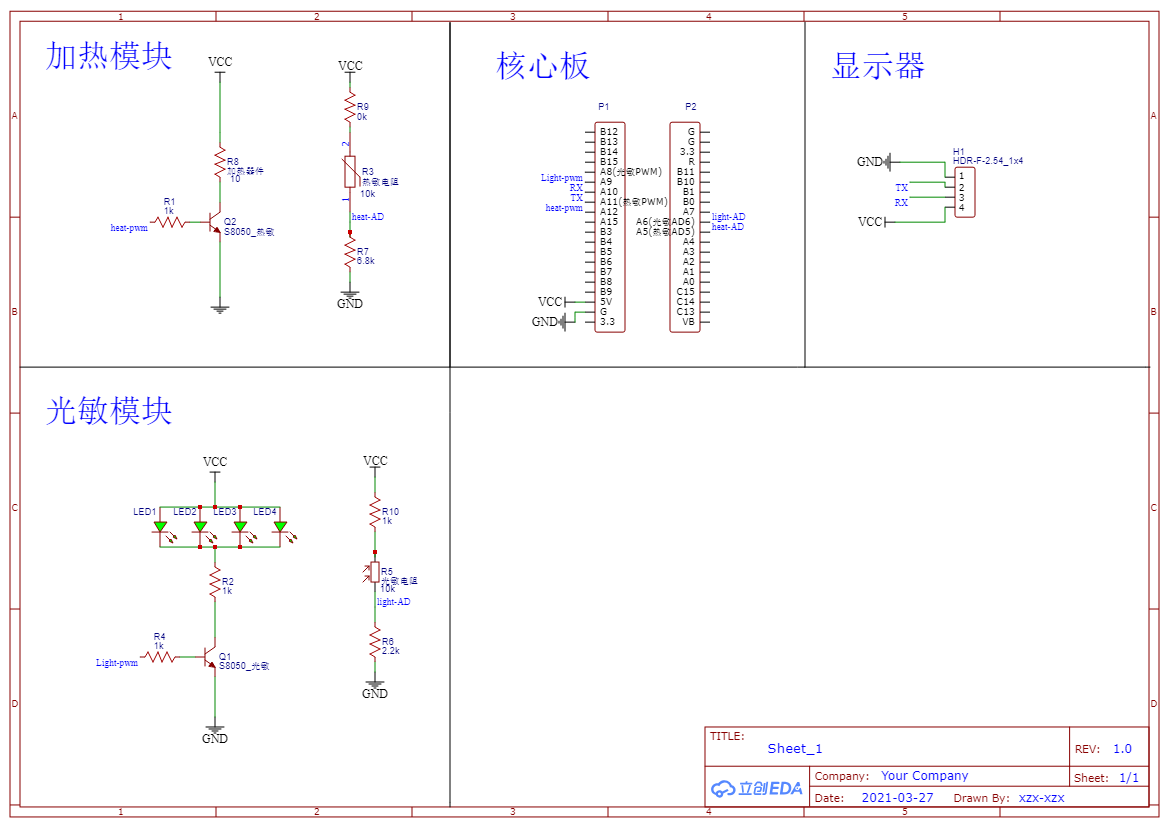Image resolution: width=1169 pixels, height=828 pixels.
Task: Select resistor R4 1k symbol
Action: click(x=159, y=657)
